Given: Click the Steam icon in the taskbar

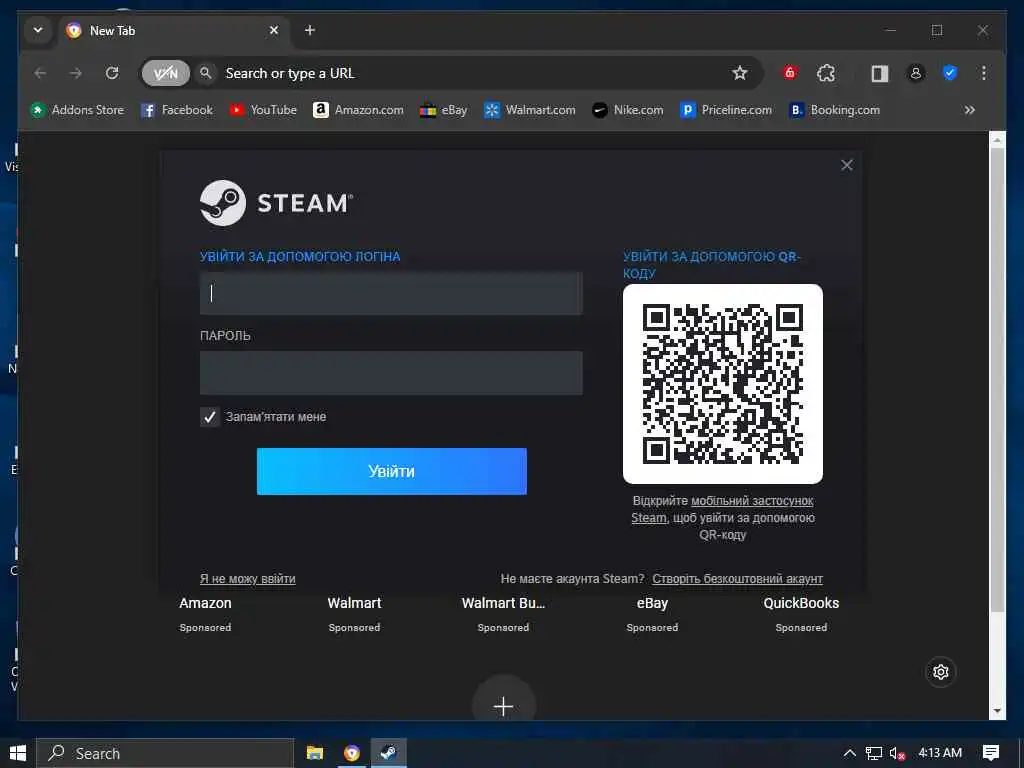Looking at the screenshot, I should (389, 753).
